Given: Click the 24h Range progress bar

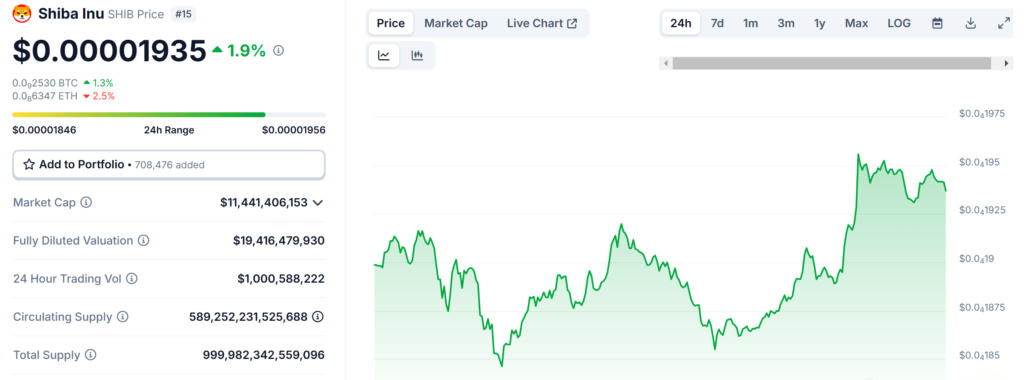Looking at the screenshot, I should coord(168,115).
